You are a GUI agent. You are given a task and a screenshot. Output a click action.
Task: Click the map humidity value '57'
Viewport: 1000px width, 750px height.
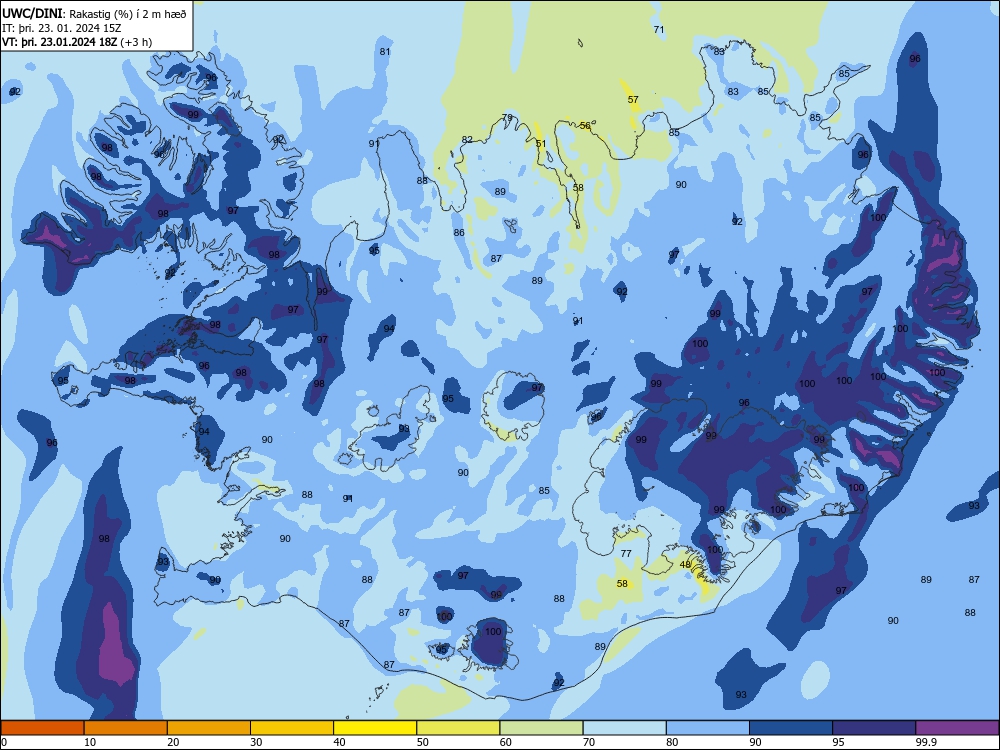tap(633, 99)
